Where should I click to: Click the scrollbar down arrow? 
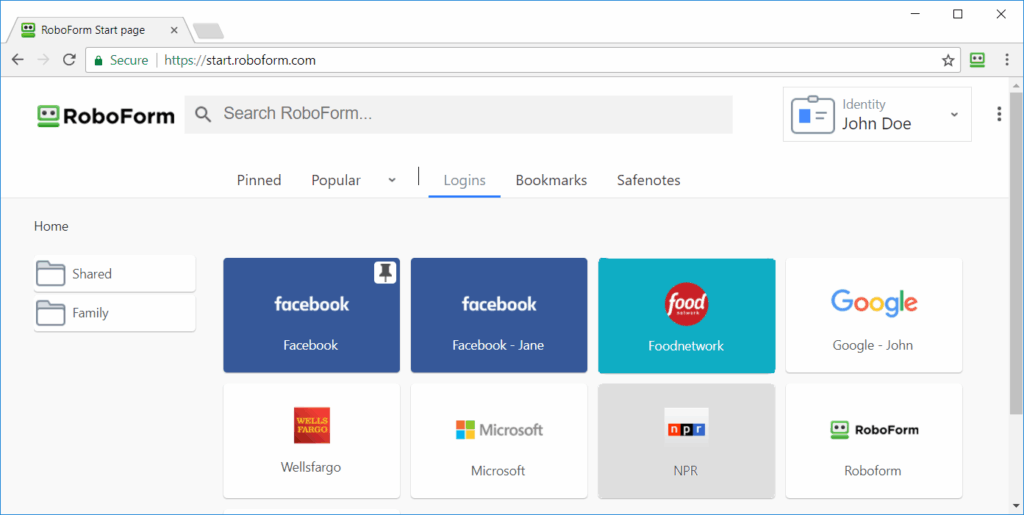(1016, 507)
